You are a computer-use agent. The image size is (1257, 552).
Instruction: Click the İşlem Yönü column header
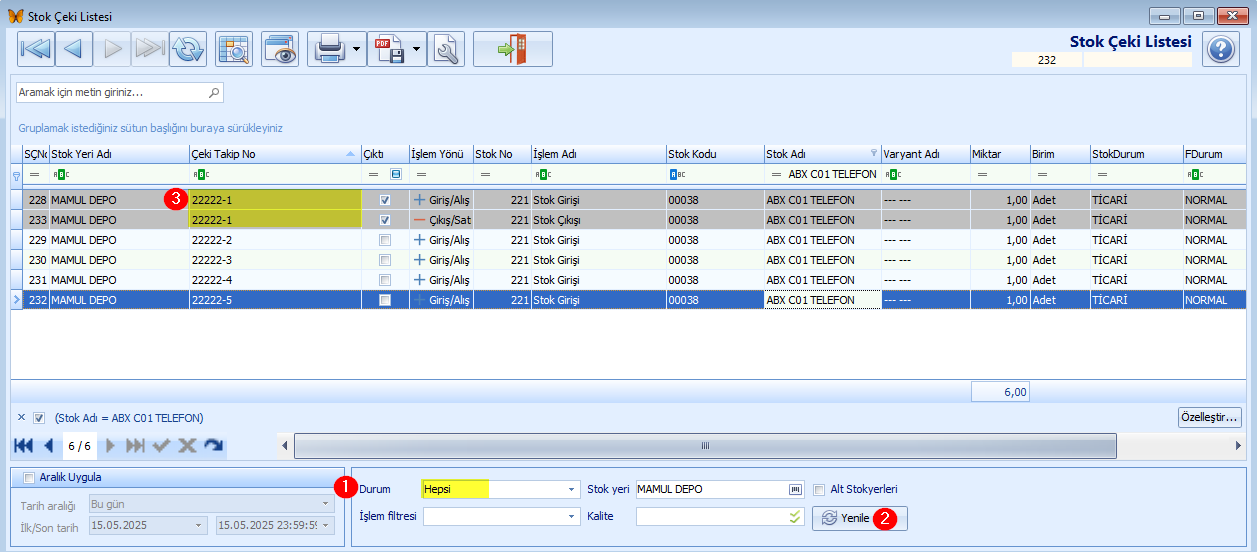441,154
